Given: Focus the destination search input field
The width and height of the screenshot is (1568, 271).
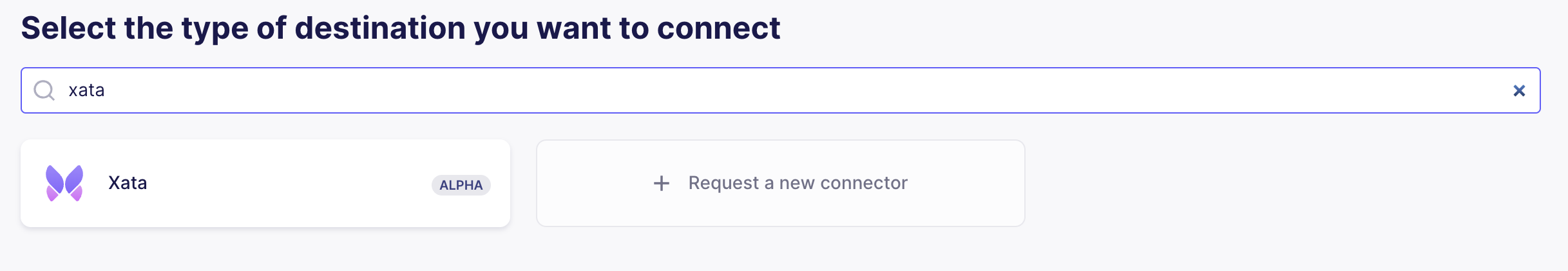Looking at the screenshot, I should (x=781, y=90).
